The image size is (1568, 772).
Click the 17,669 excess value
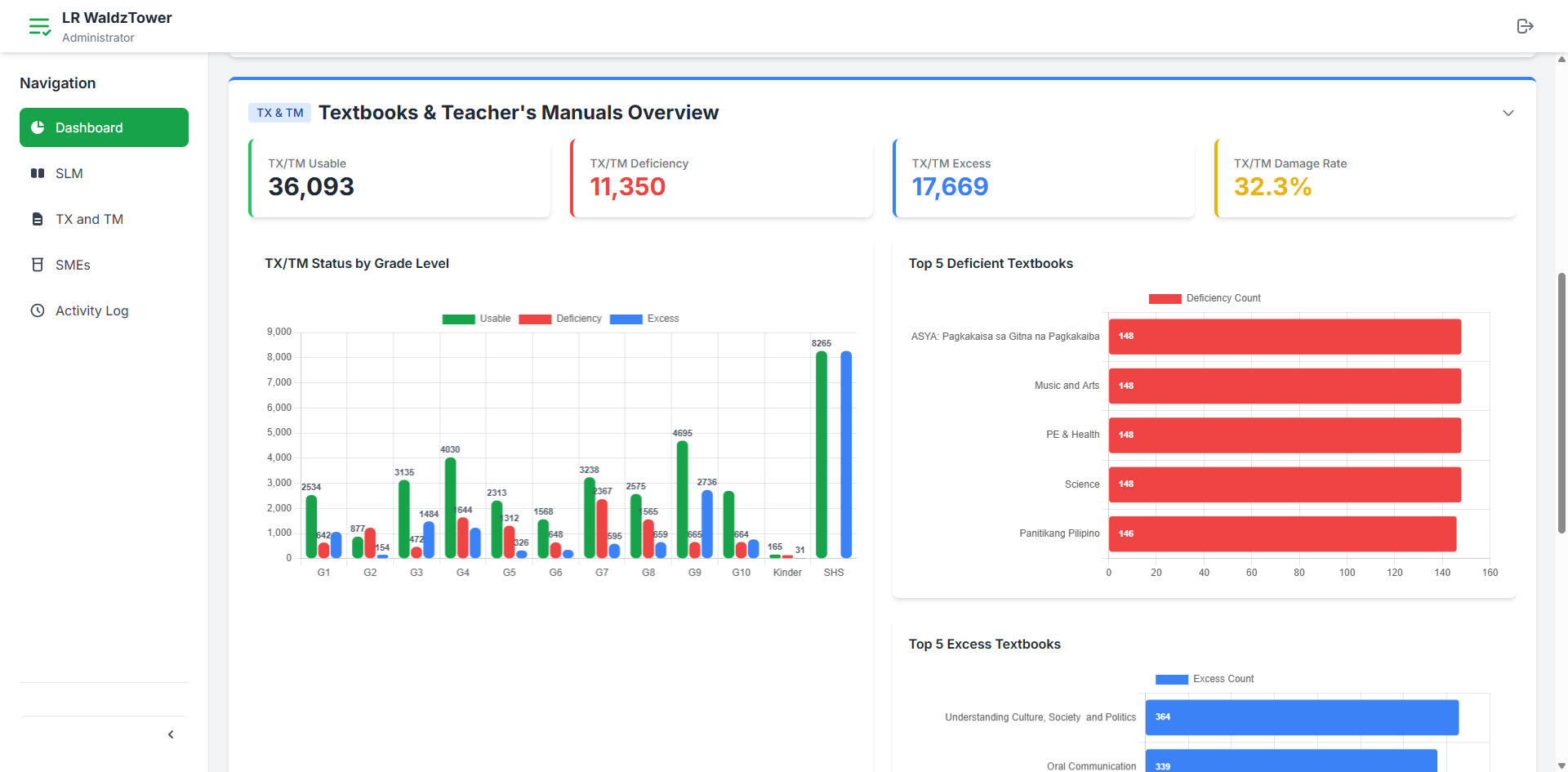coord(951,187)
